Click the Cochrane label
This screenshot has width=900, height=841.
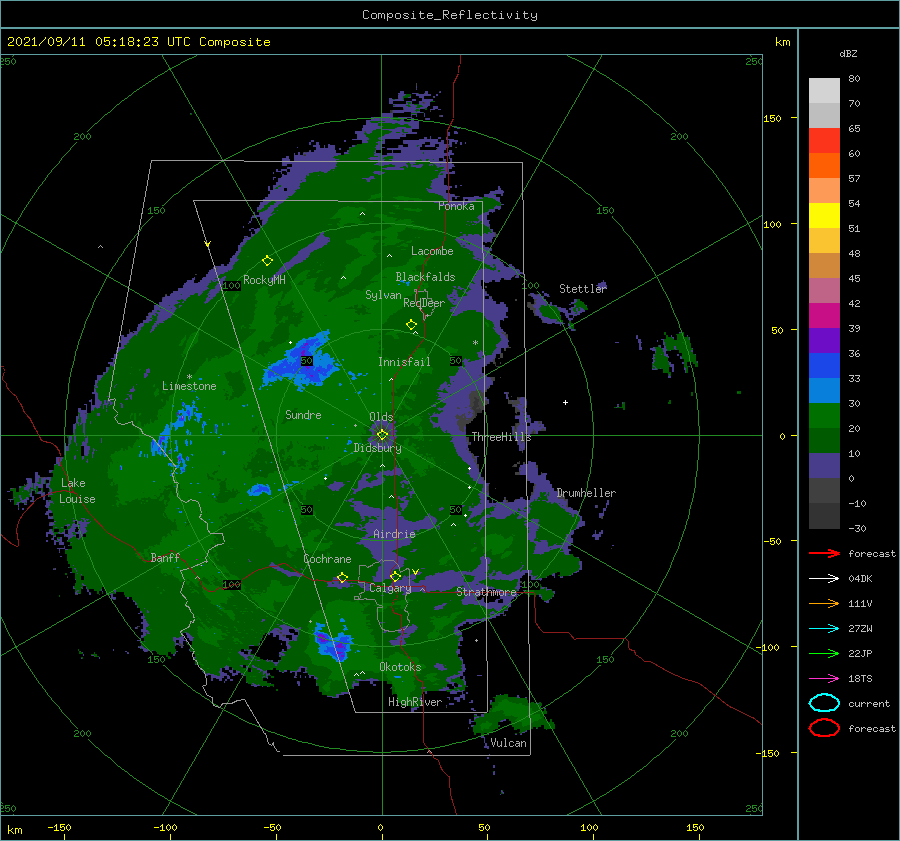327,559
